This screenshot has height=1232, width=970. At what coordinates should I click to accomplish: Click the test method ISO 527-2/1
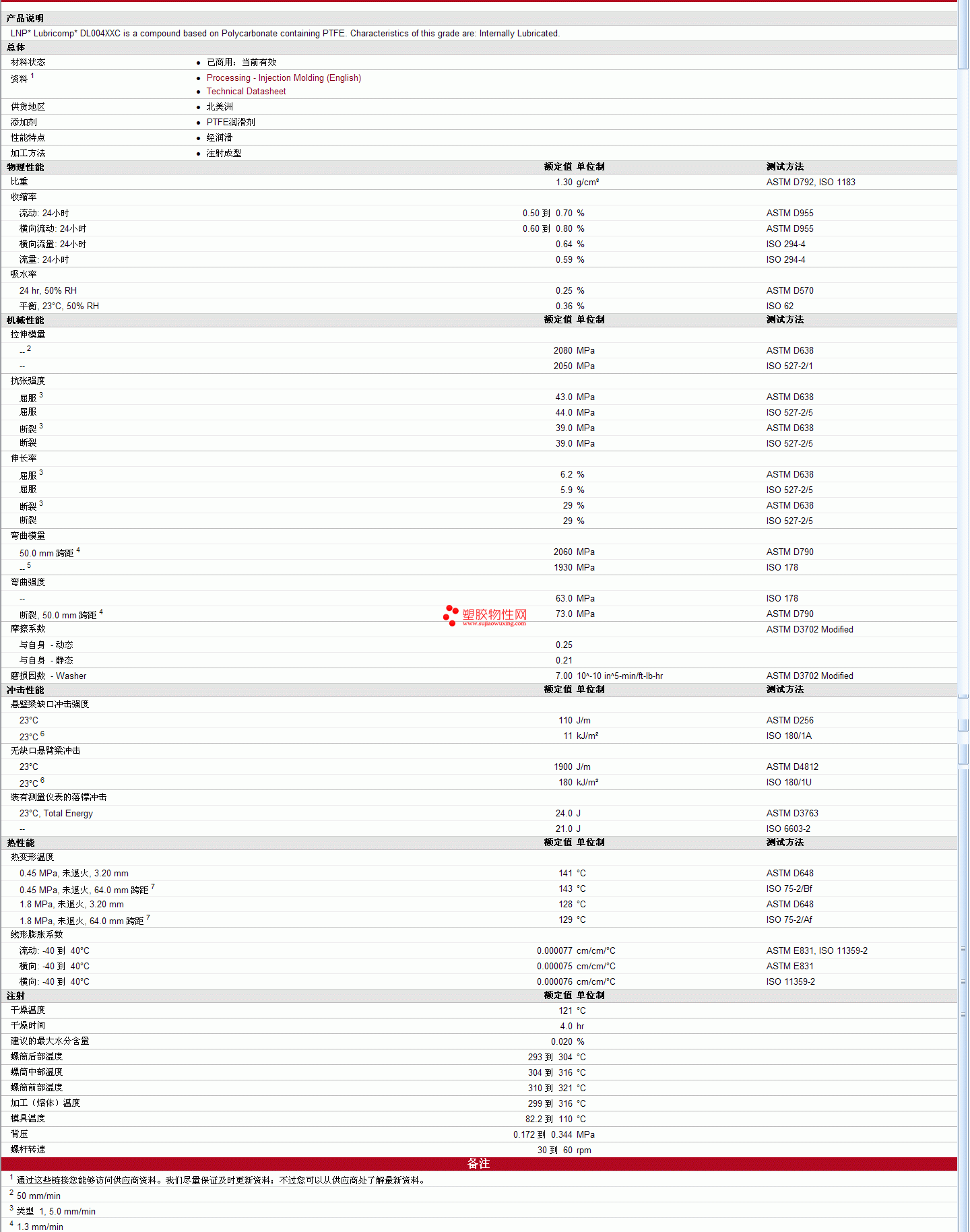[x=789, y=366]
